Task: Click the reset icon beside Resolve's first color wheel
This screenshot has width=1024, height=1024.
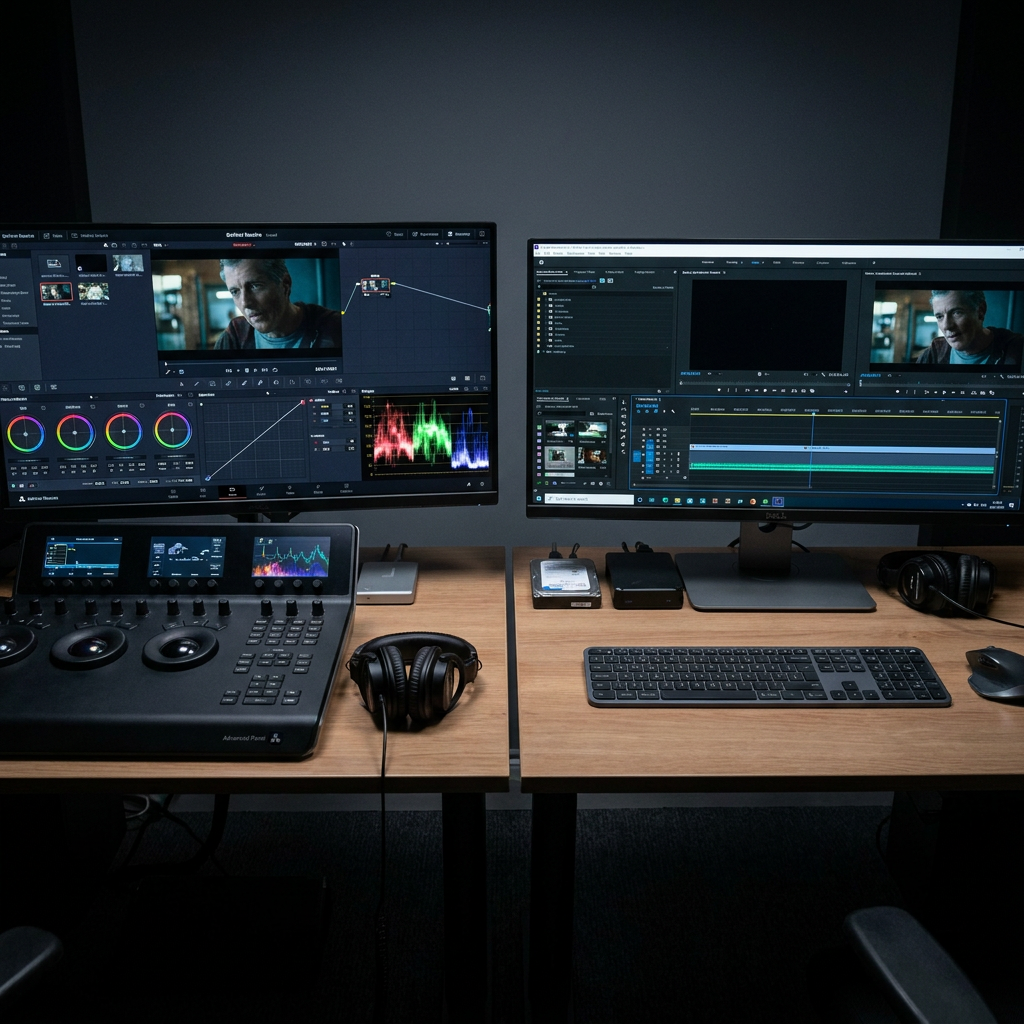Action: point(43,408)
